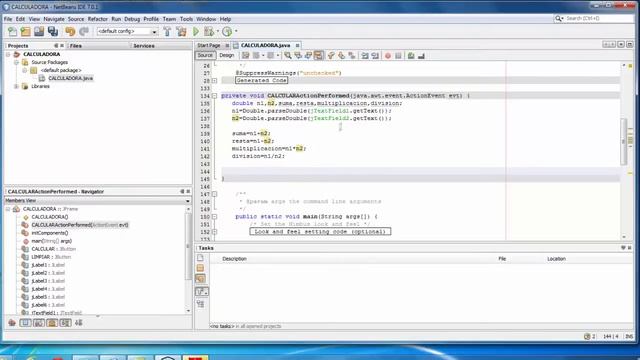640x360 pixels.
Task: Click the Profile Project icon
Action: 227,31
